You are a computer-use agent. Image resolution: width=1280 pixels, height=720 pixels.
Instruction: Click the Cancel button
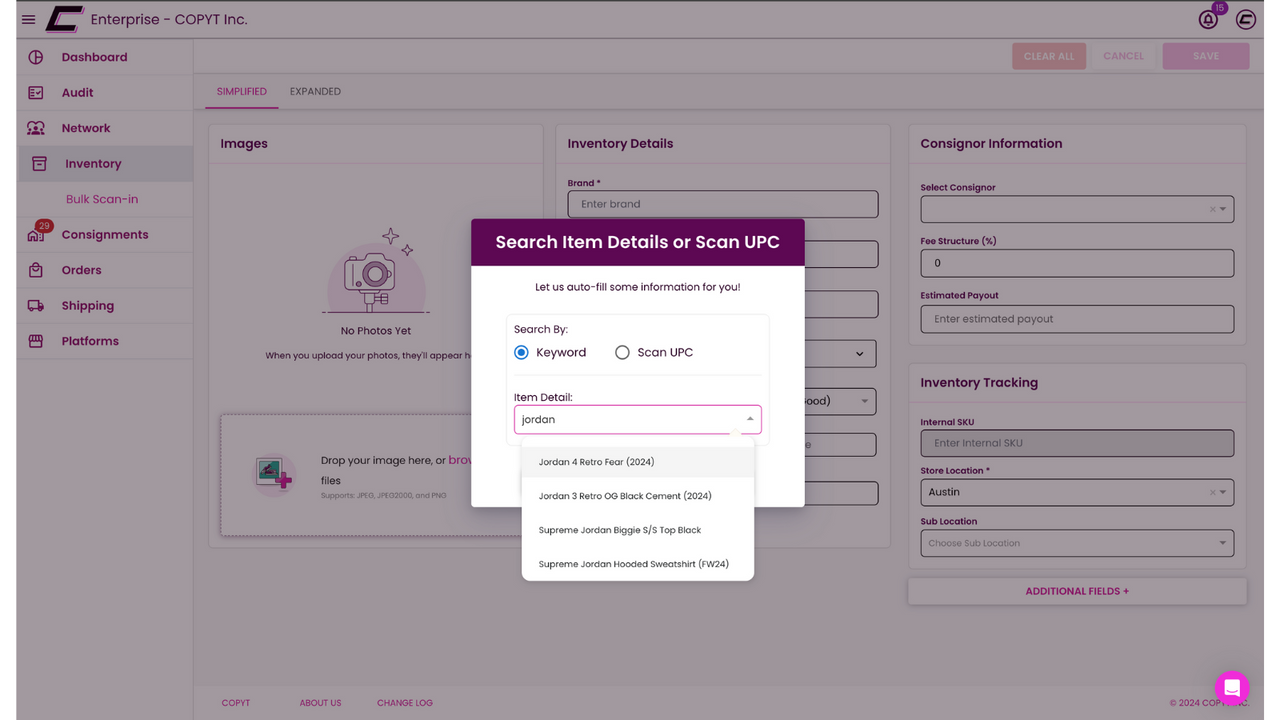tap(1124, 56)
